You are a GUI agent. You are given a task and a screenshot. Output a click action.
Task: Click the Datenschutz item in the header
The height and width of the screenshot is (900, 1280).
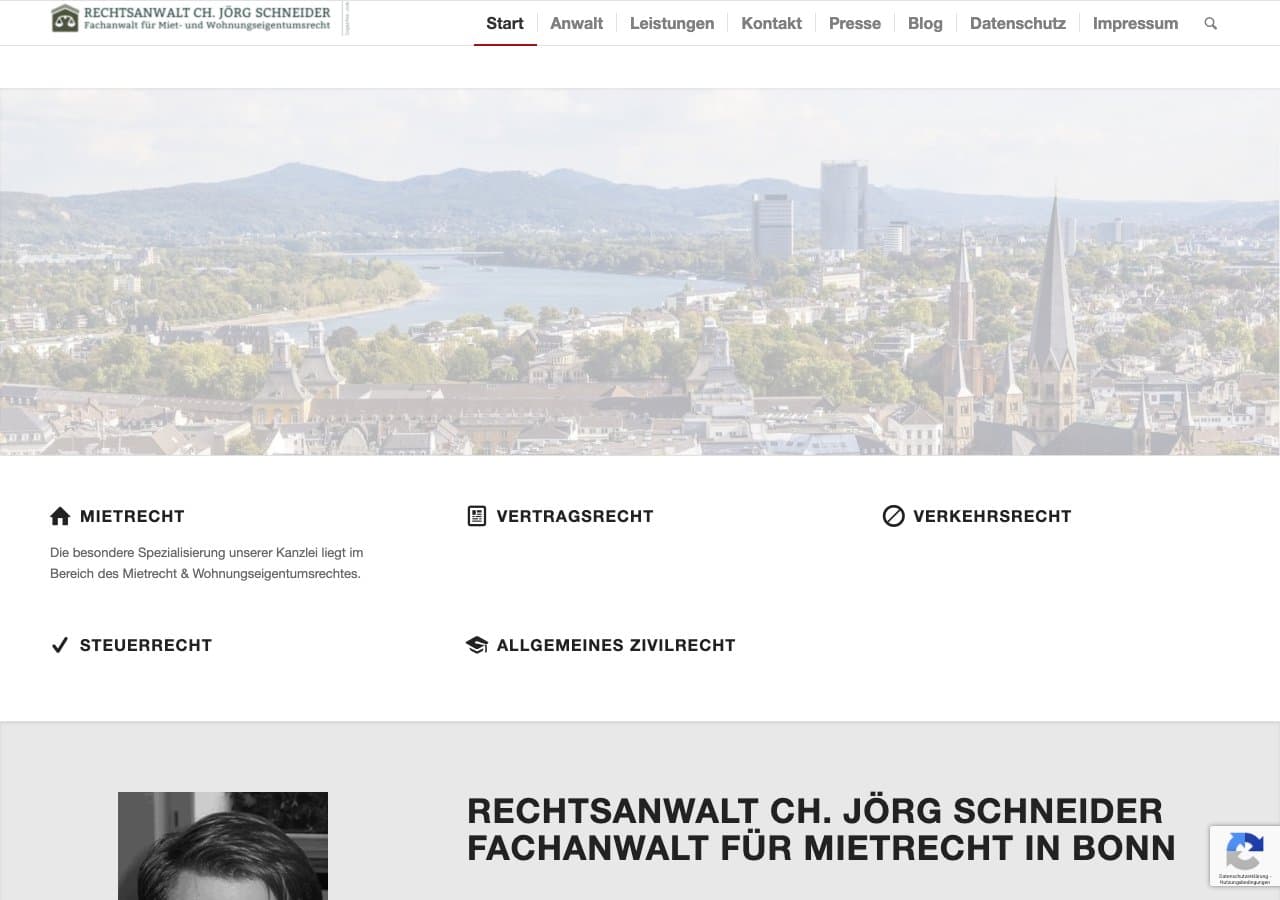(1017, 23)
